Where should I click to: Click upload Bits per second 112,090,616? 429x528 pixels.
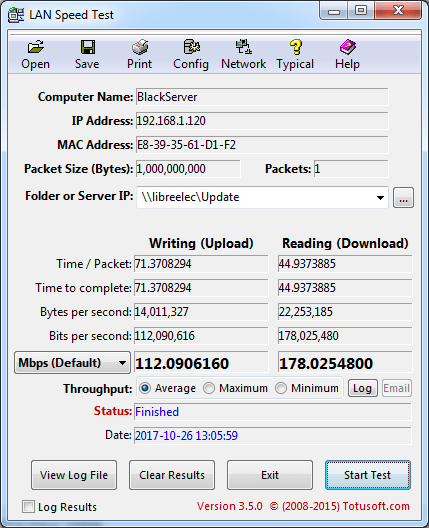coord(201,336)
